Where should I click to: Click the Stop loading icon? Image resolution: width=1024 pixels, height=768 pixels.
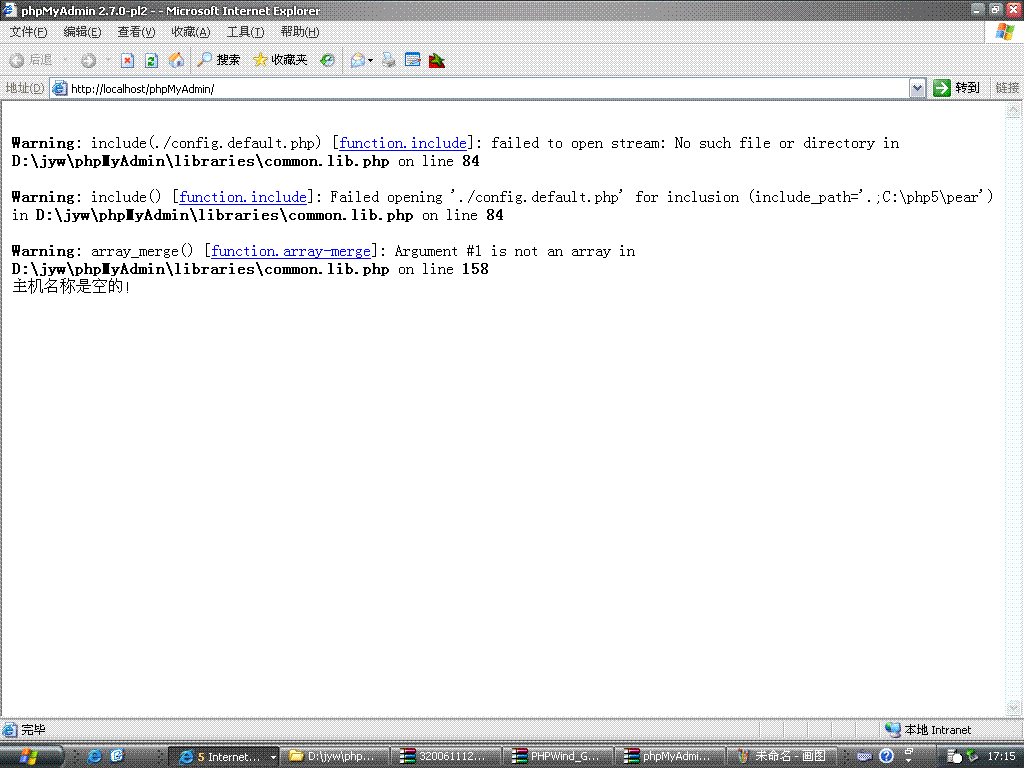[x=127, y=60]
